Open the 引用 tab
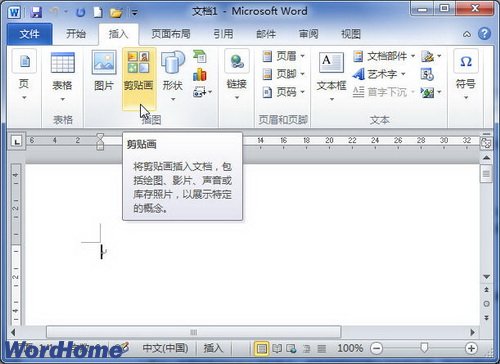This screenshot has width=500, height=364. (223, 34)
